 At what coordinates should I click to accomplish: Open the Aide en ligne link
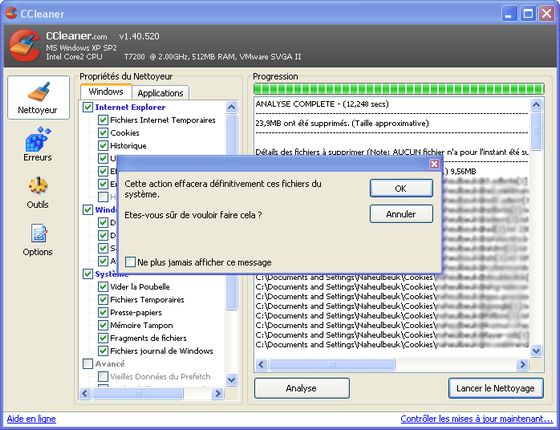coord(31,419)
